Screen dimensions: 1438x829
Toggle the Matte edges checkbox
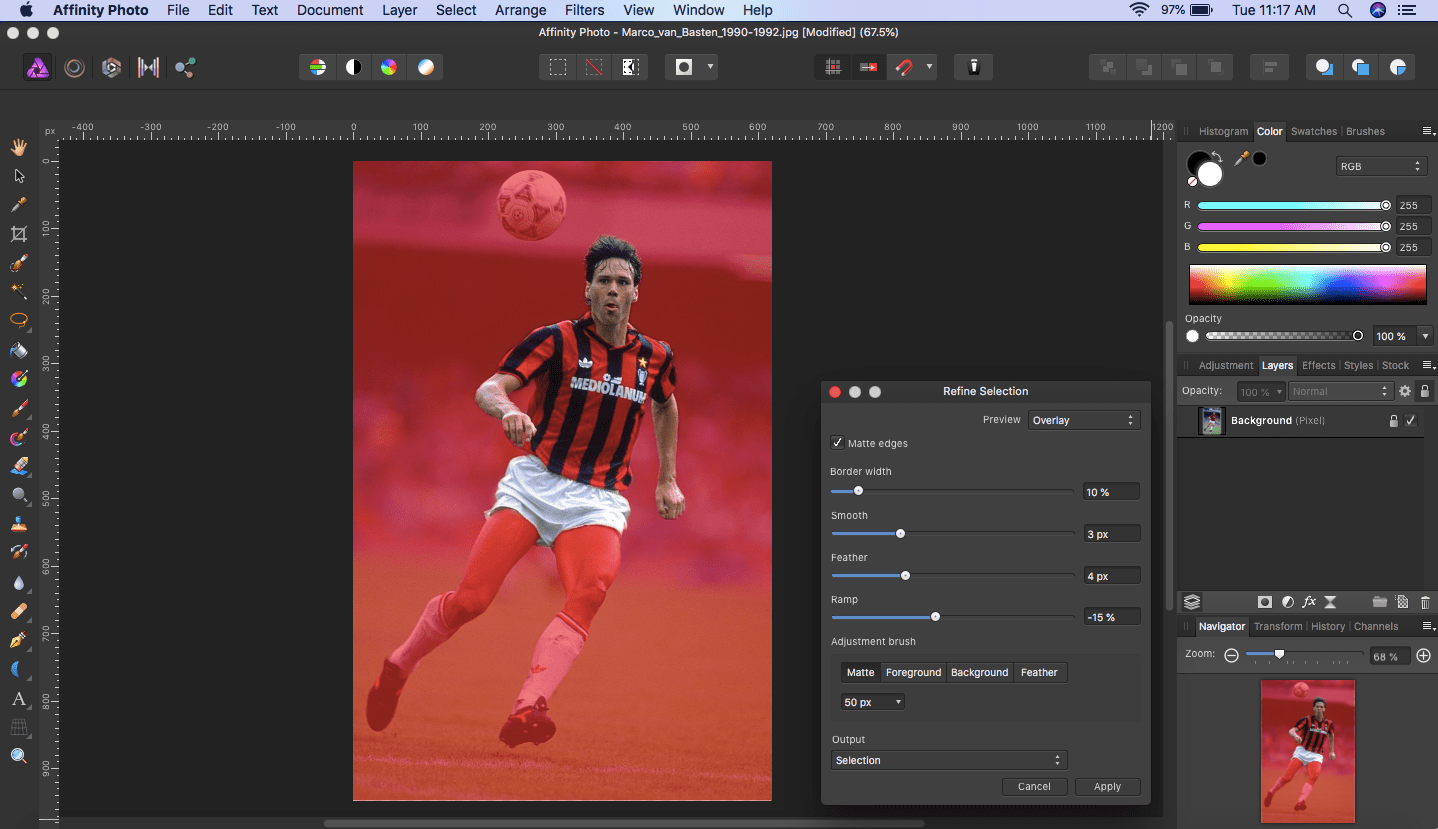[x=837, y=443]
